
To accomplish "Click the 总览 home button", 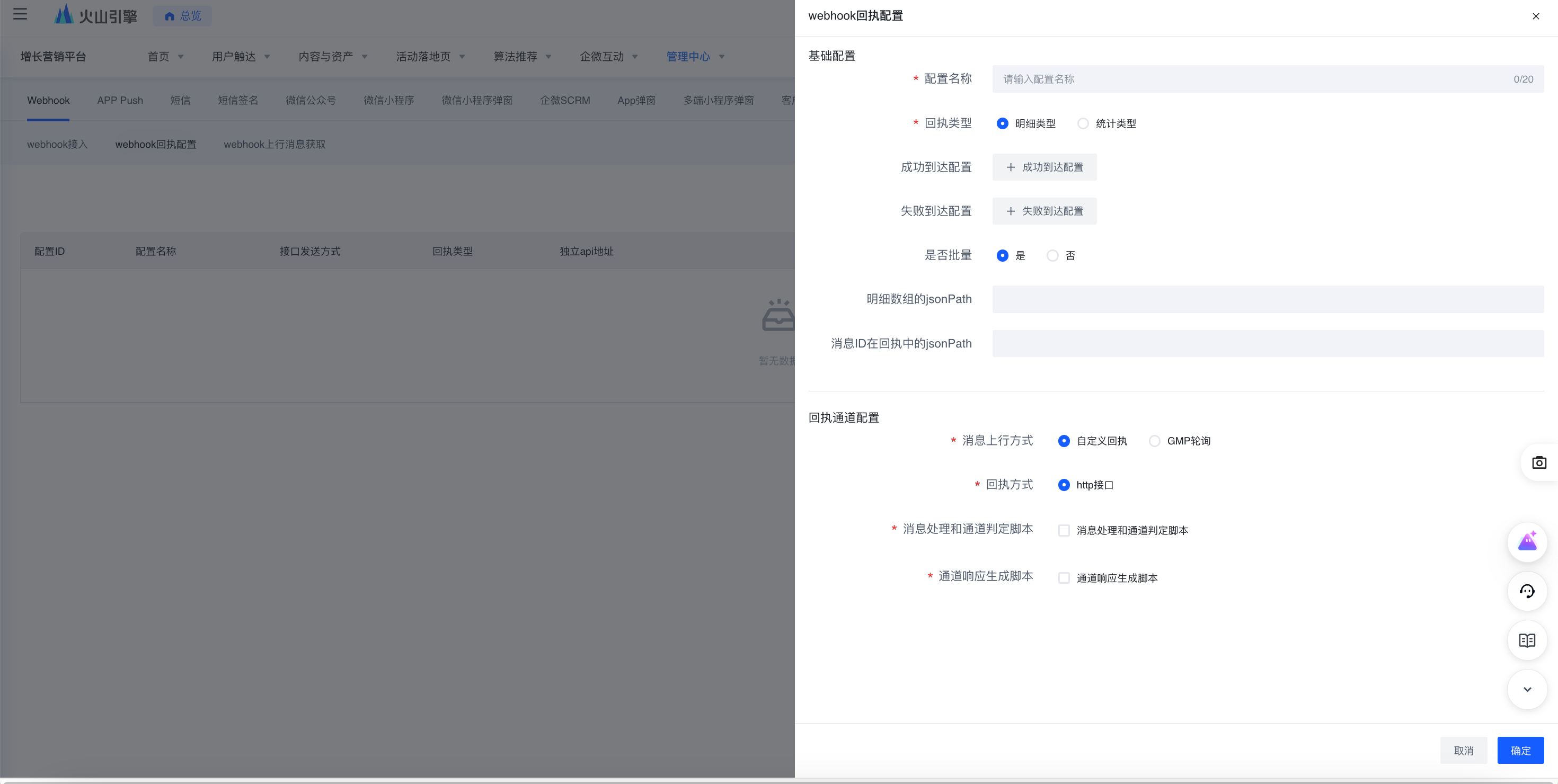I will point(183,16).
